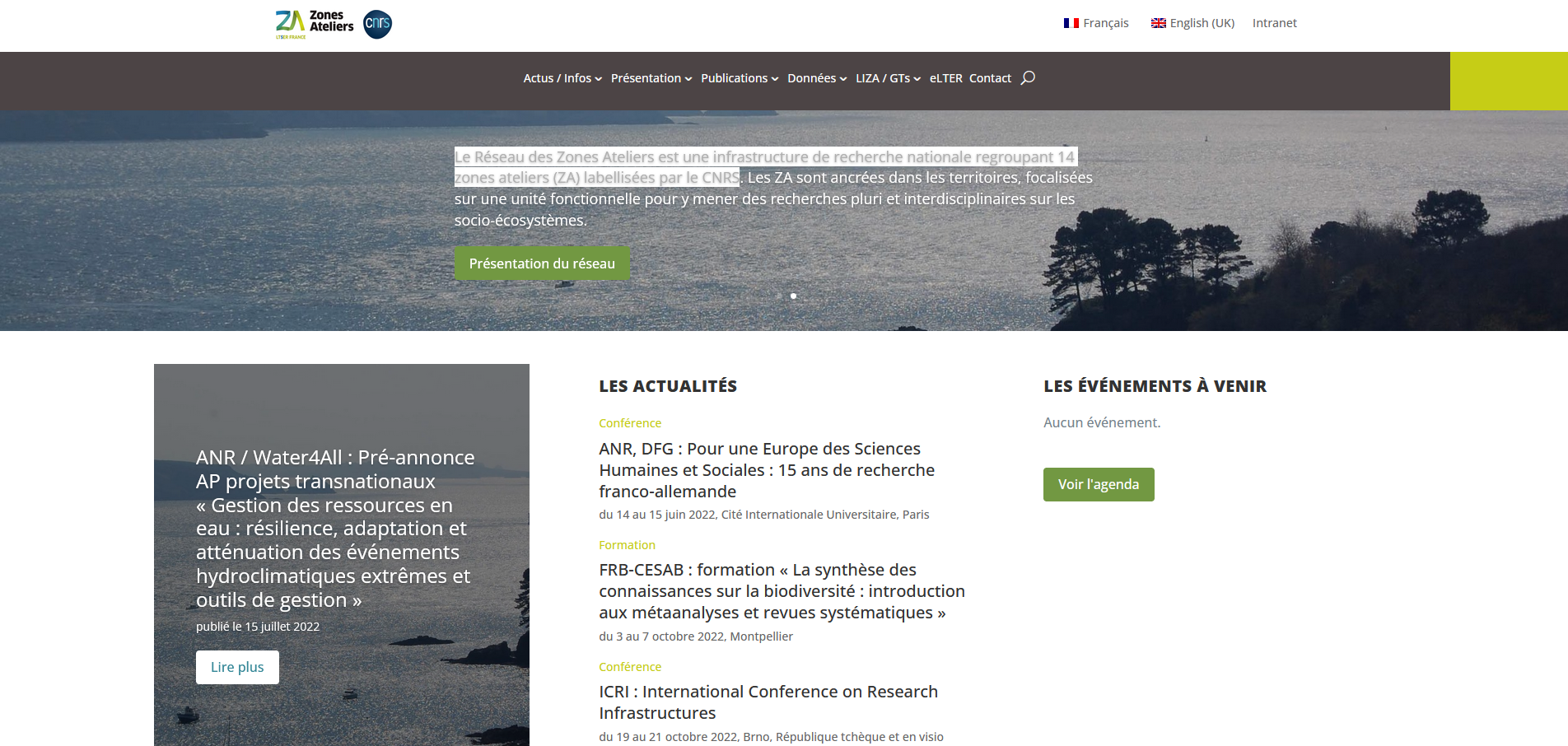Screen dimensions: 1568x746
Task: Open the Publications dropdown
Action: pos(739,78)
